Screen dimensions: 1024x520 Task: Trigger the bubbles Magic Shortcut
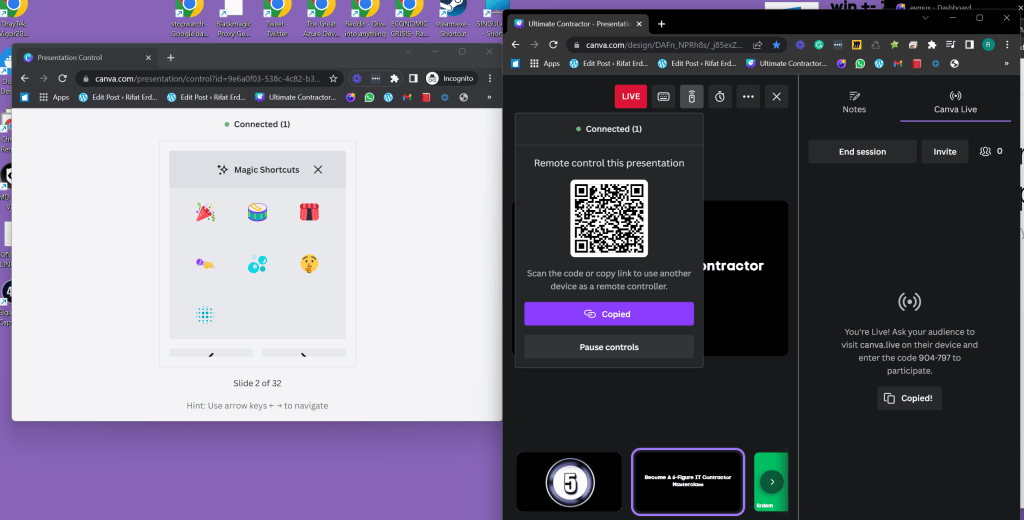click(257, 263)
